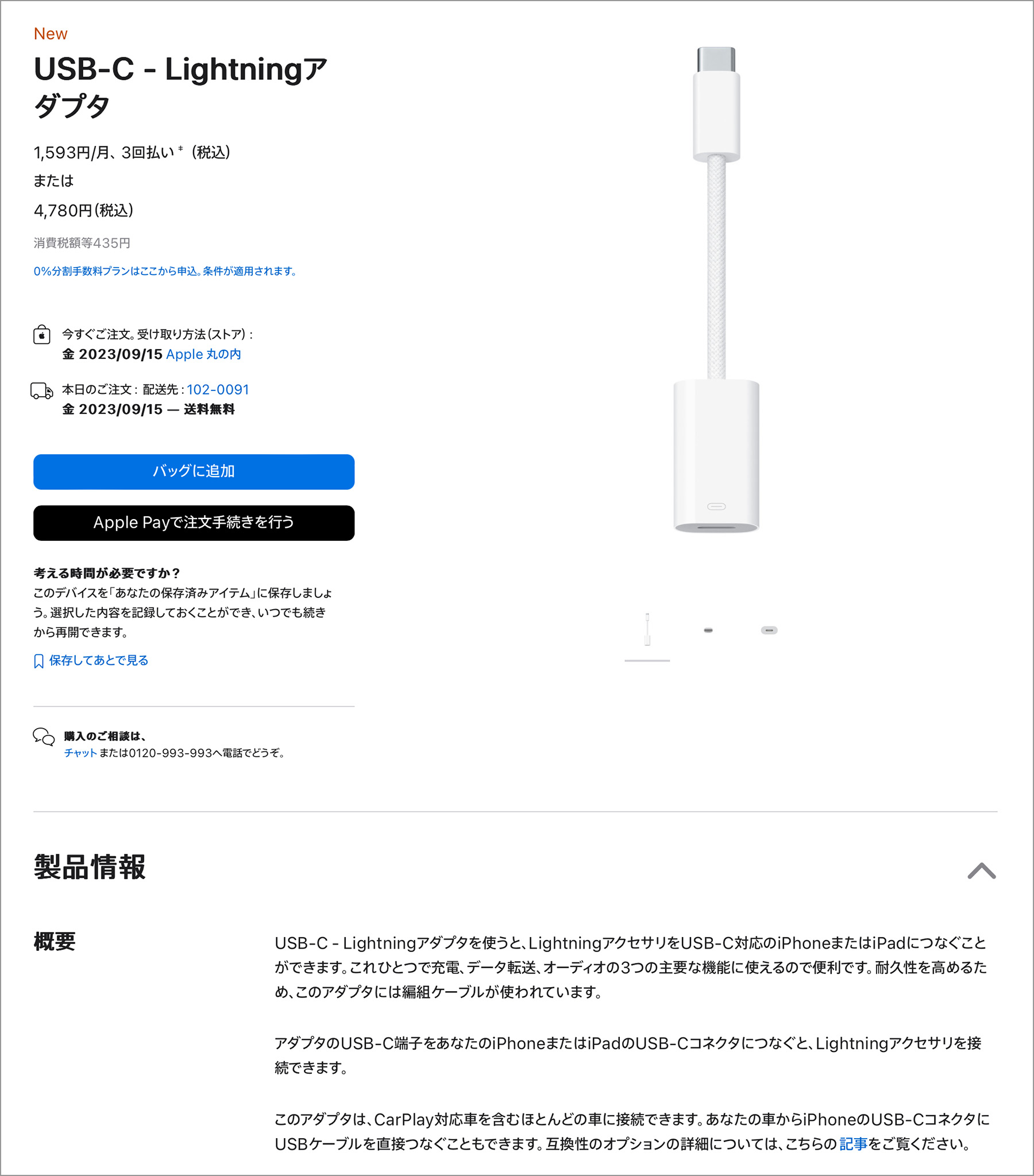
Task: Click the USB-C - Lightningアダプタ product title
Action: point(180,86)
